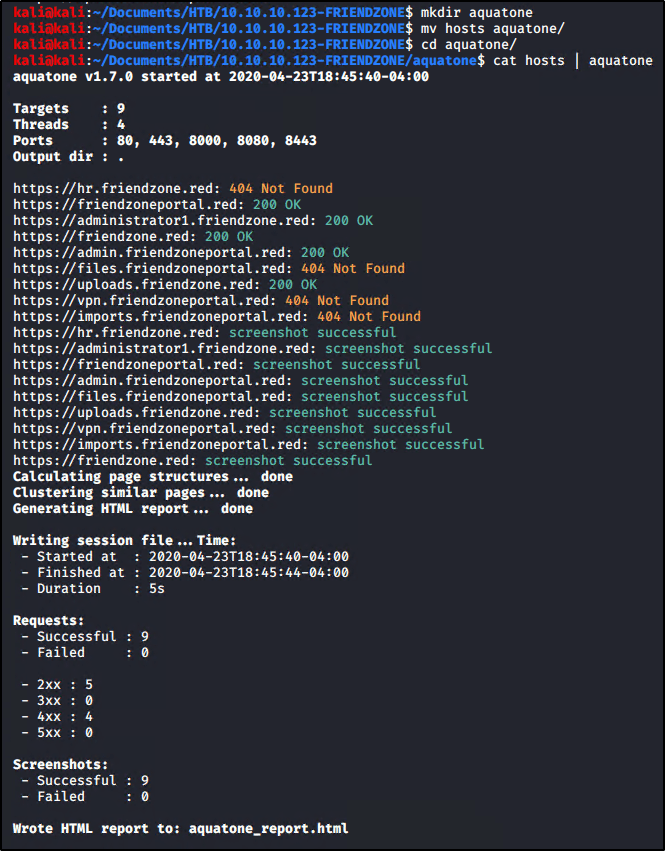Click uploads.friendzone.red URL on screenshot successful line
Screen dimensions: 665x851
(137, 412)
